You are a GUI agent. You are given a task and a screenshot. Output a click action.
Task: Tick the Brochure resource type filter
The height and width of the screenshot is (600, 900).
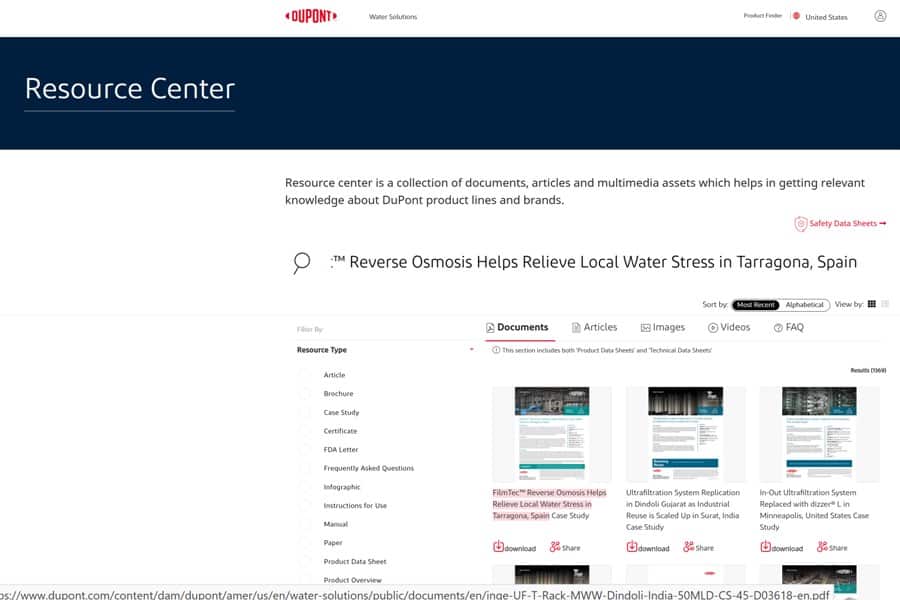point(306,394)
